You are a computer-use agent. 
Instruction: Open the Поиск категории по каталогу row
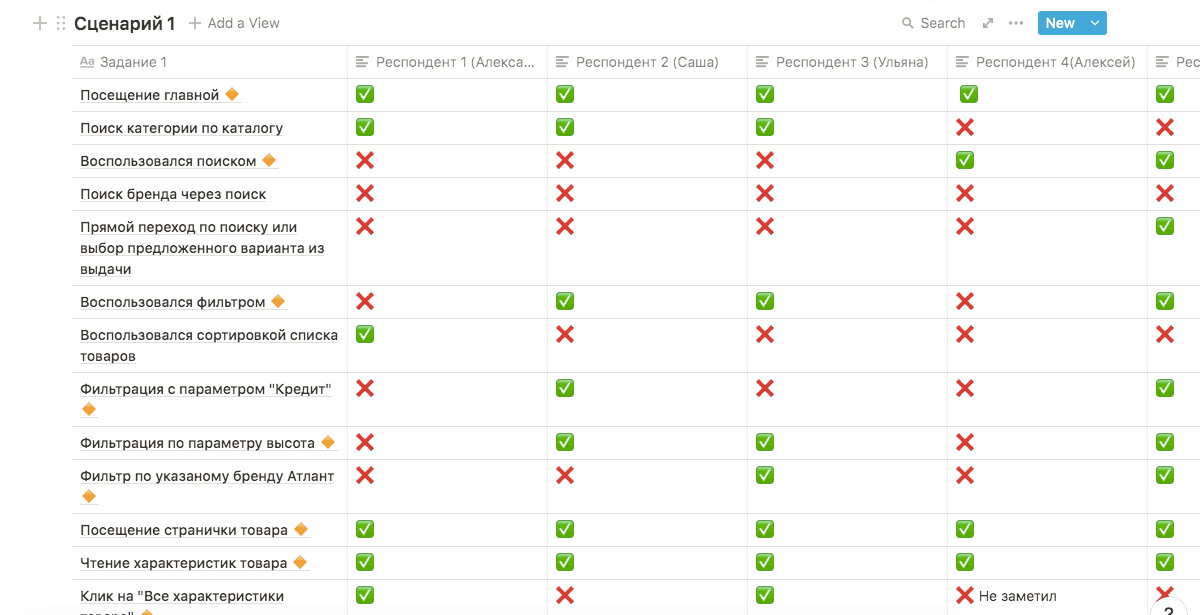click(x=181, y=128)
